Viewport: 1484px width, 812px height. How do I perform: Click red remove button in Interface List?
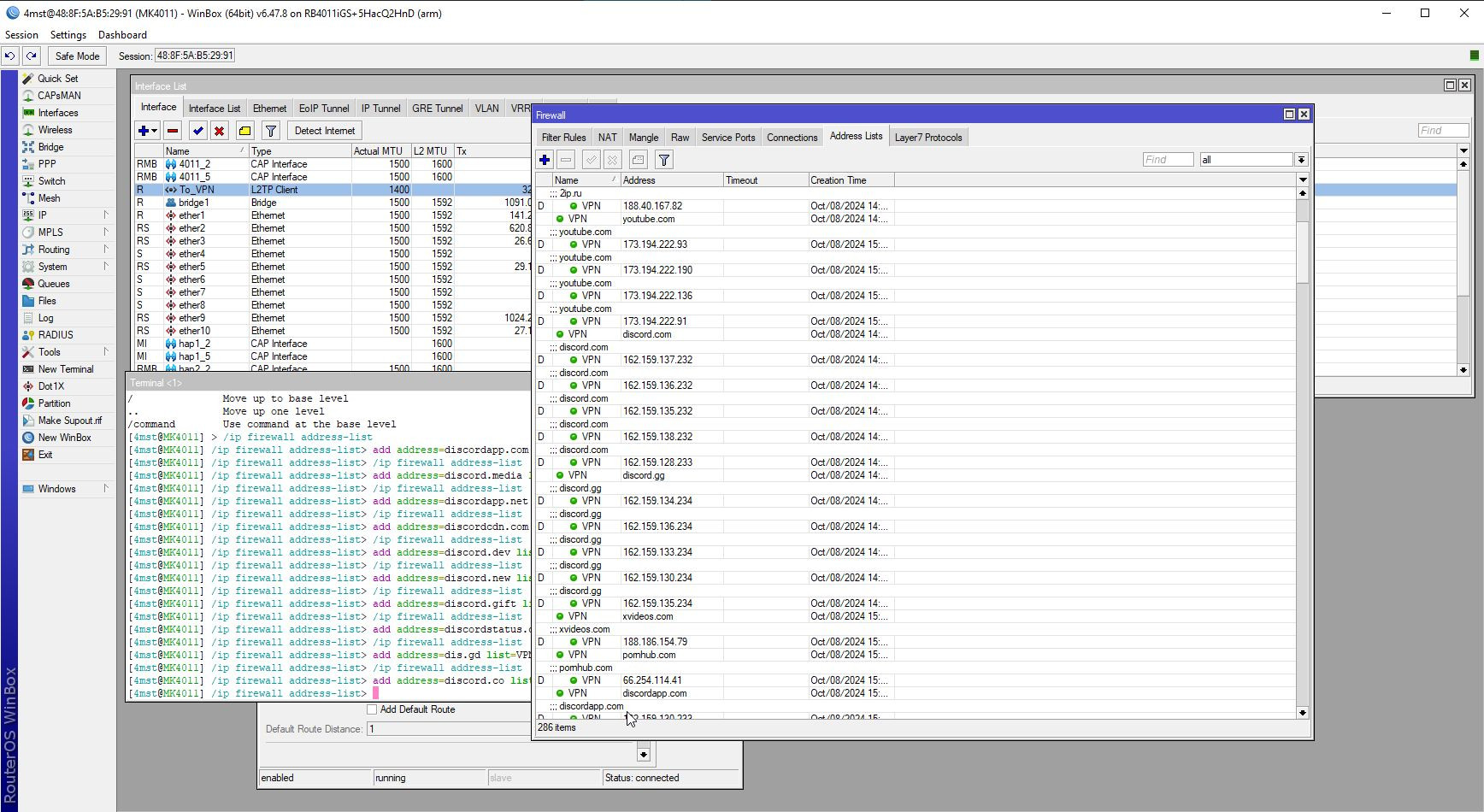tap(173, 131)
